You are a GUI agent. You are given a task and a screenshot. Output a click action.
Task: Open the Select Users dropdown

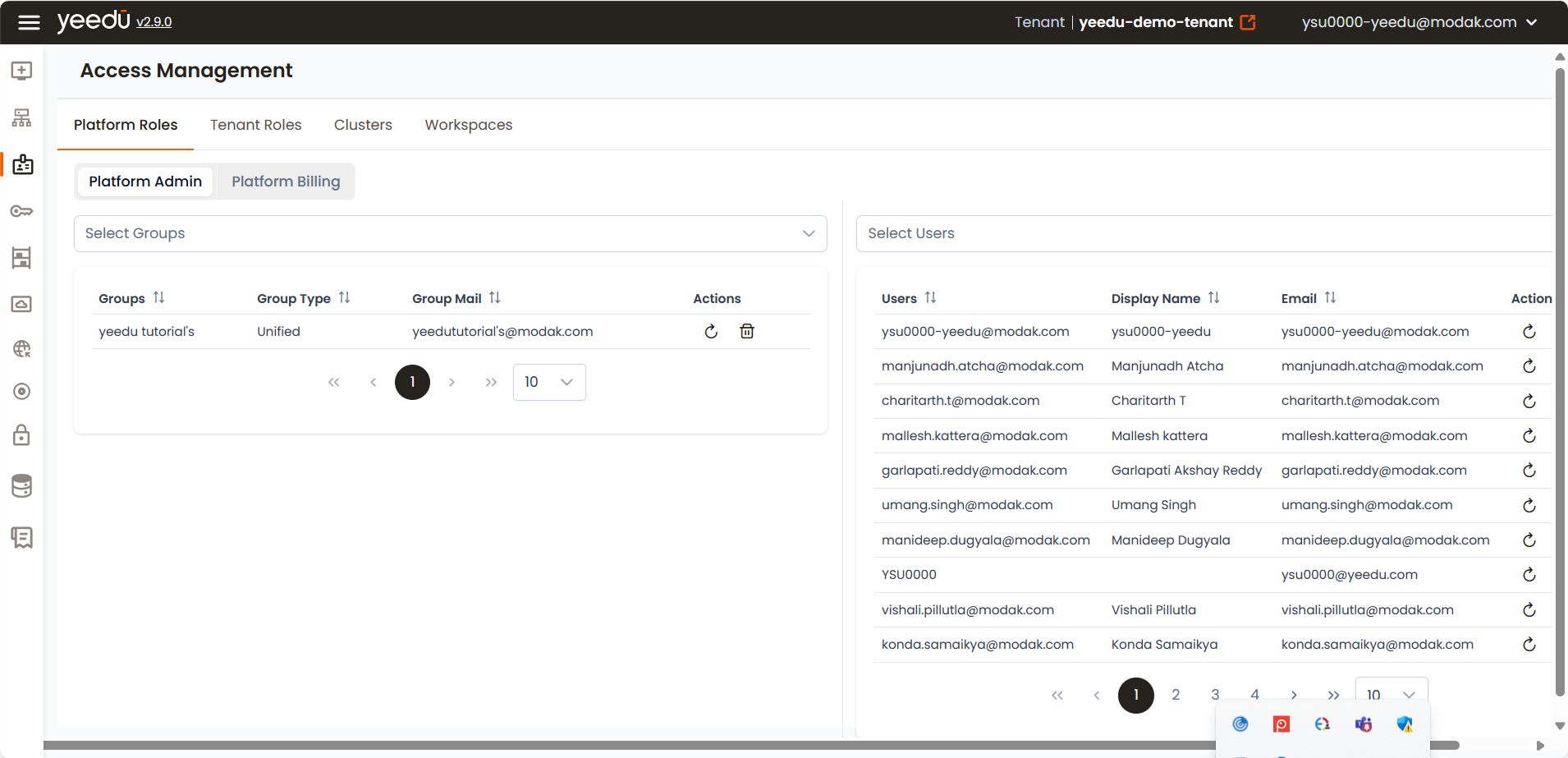[1204, 233]
